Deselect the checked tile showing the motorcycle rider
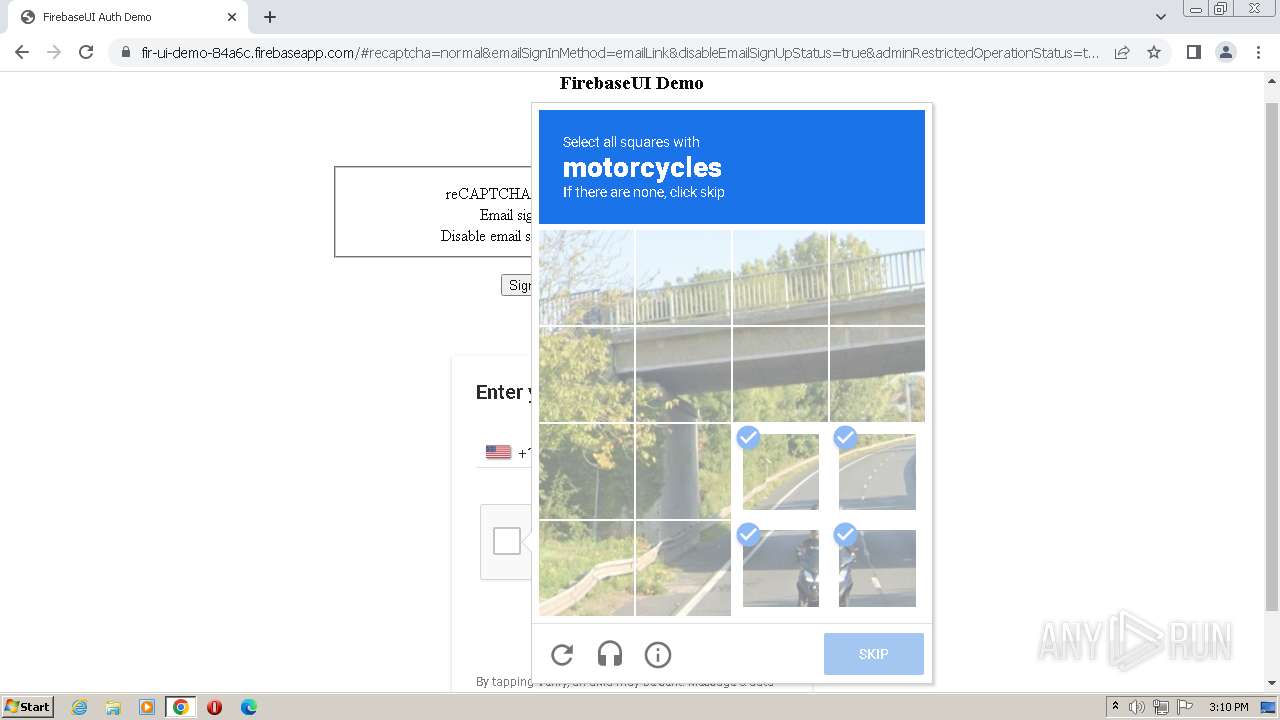1280x720 pixels. click(781, 568)
